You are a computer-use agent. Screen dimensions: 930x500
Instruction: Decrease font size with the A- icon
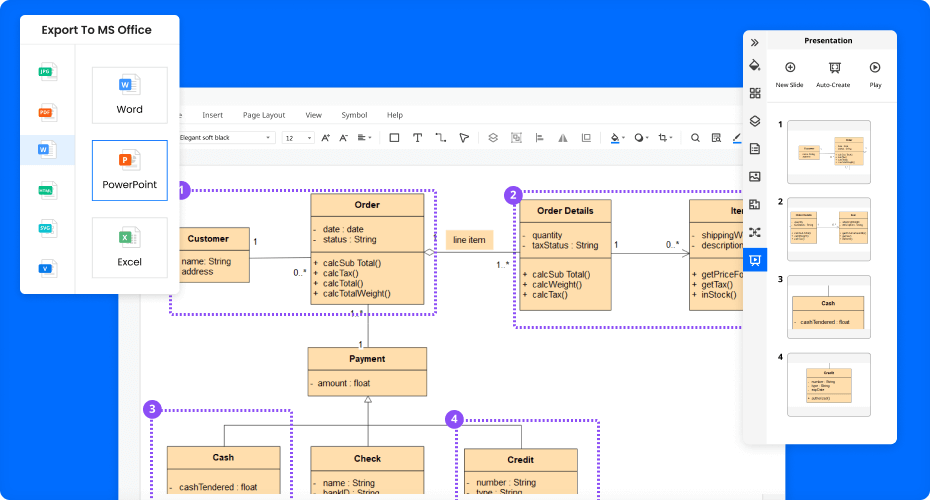coord(343,138)
